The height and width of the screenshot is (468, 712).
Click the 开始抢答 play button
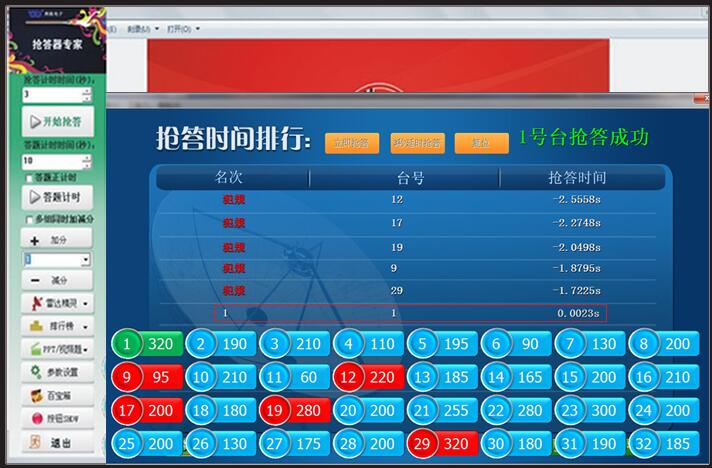pos(57,122)
